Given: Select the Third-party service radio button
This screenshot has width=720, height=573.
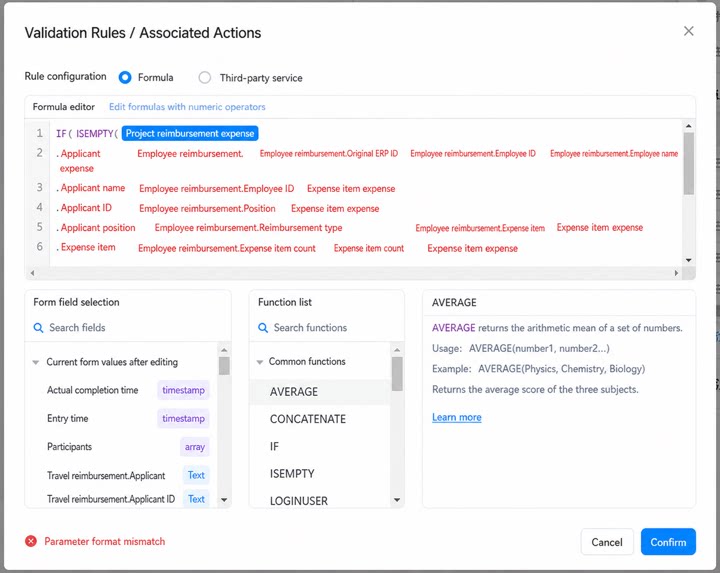Looking at the screenshot, I should click(205, 78).
